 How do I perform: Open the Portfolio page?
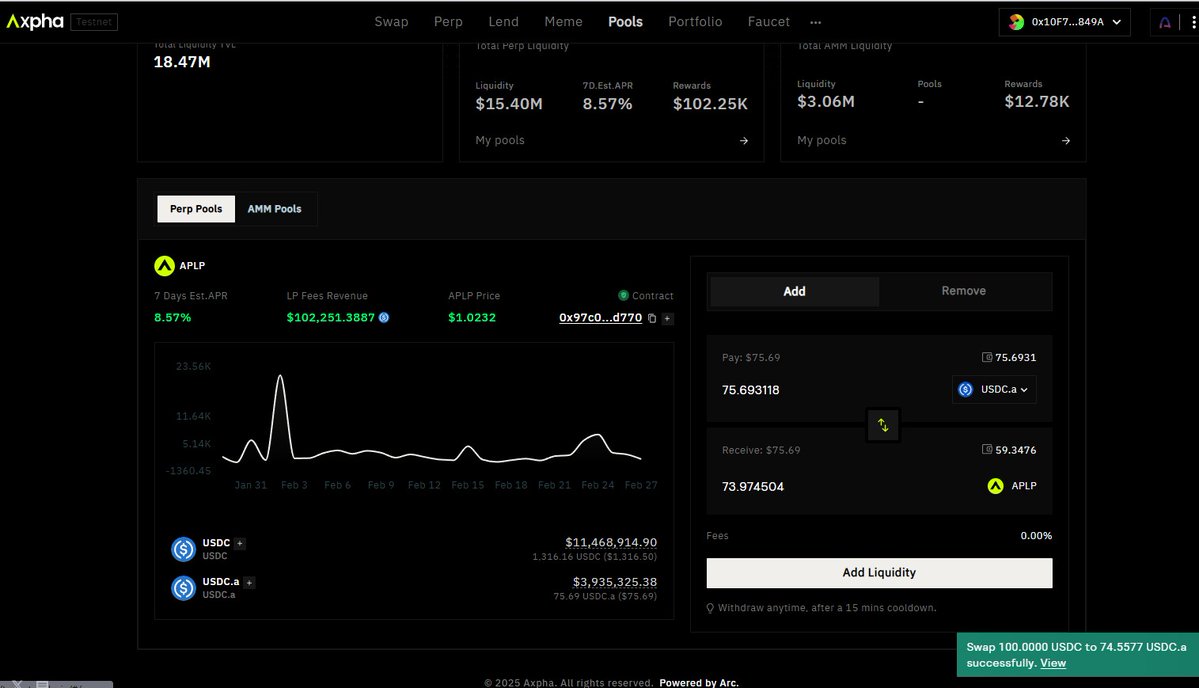695,21
